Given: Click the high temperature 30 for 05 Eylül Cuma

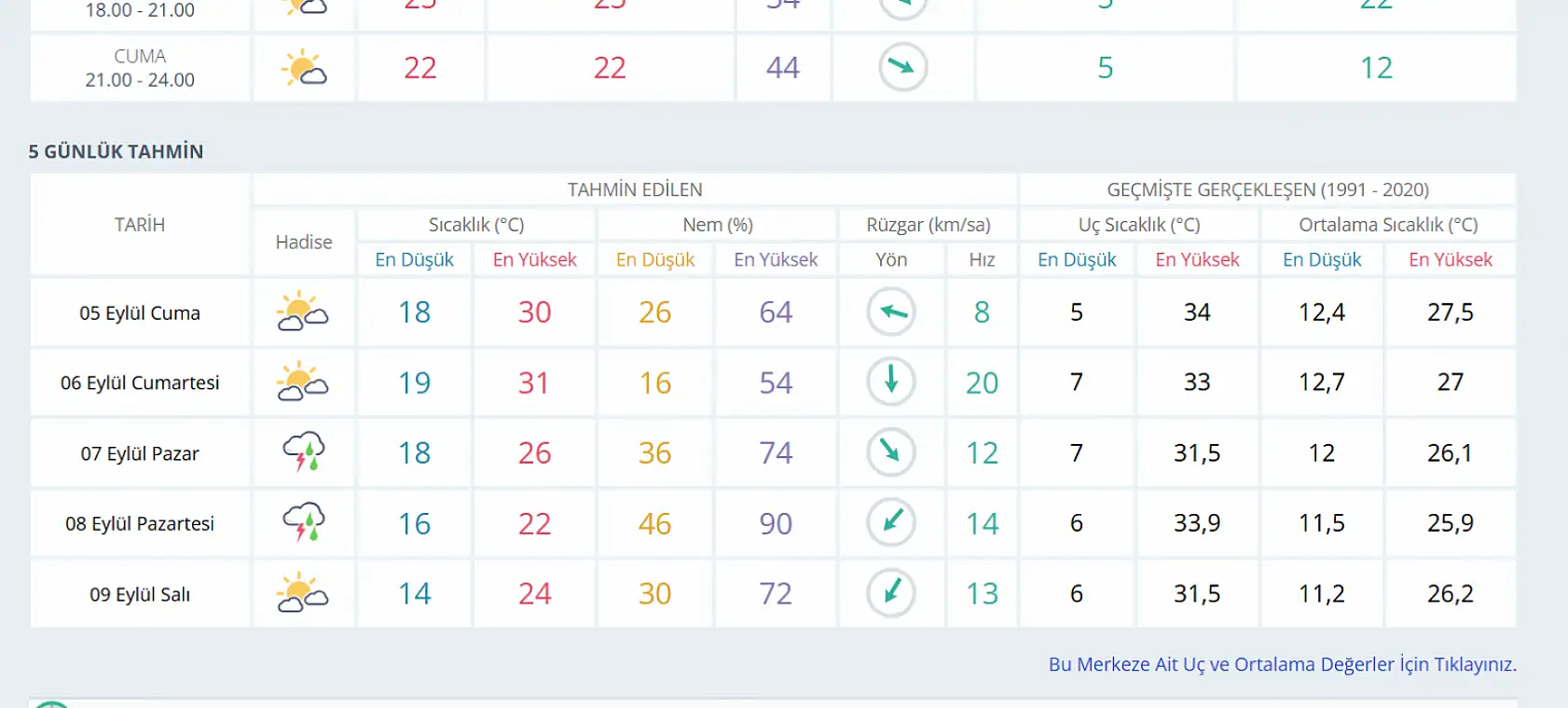Looking at the screenshot, I should [x=535, y=312].
